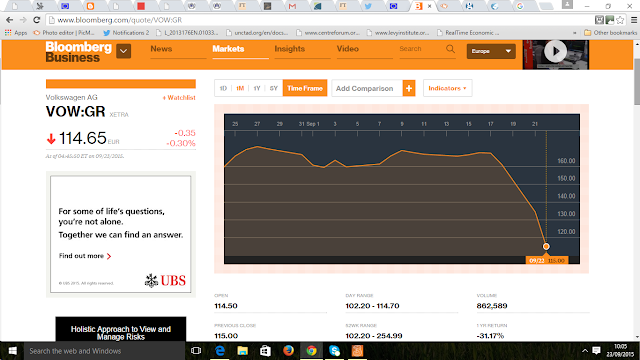Click the VOW:GR ticker heading
Viewport: 640px width, 360px height.
coord(76,112)
